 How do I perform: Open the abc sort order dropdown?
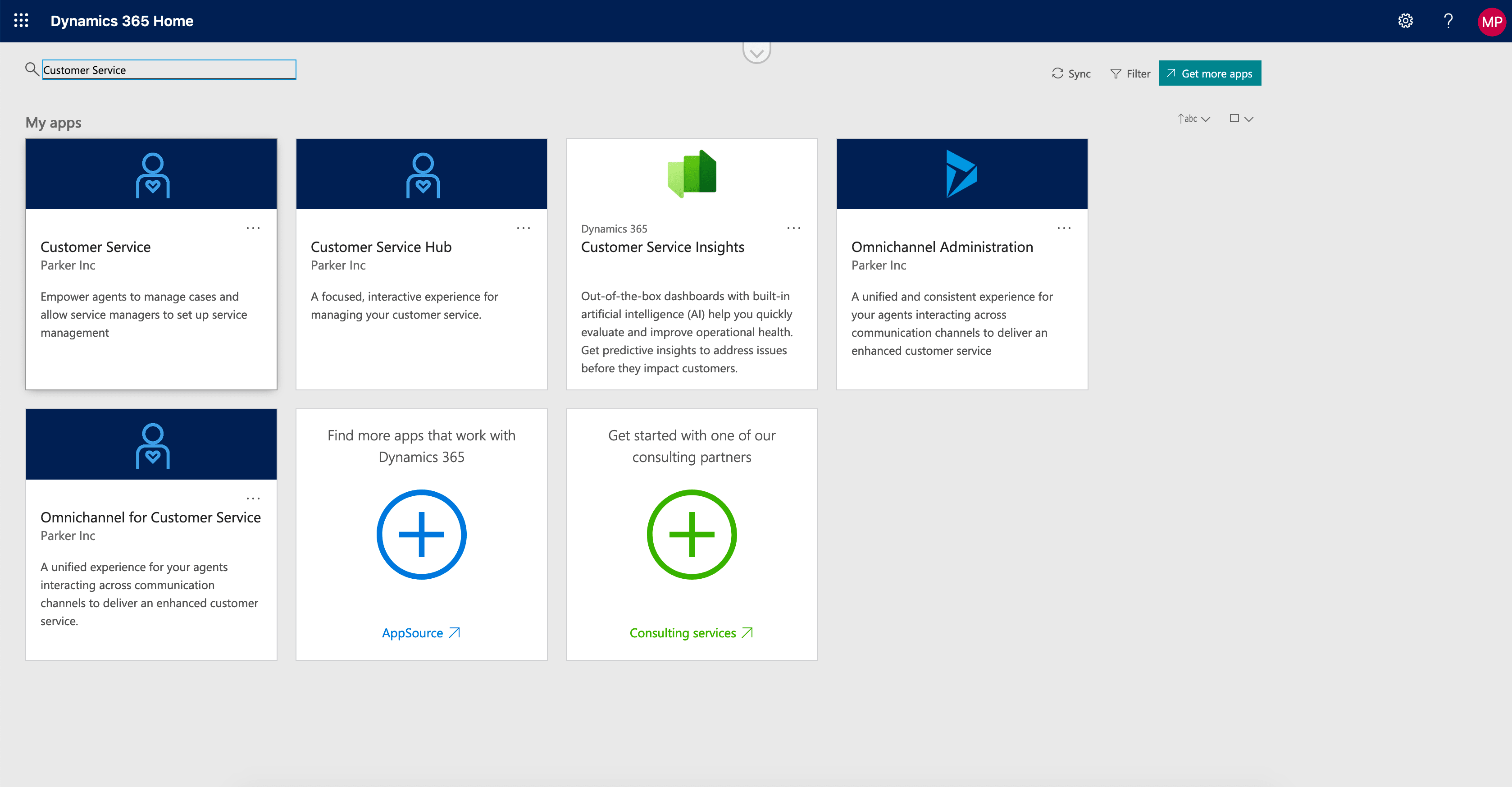pos(1194,119)
